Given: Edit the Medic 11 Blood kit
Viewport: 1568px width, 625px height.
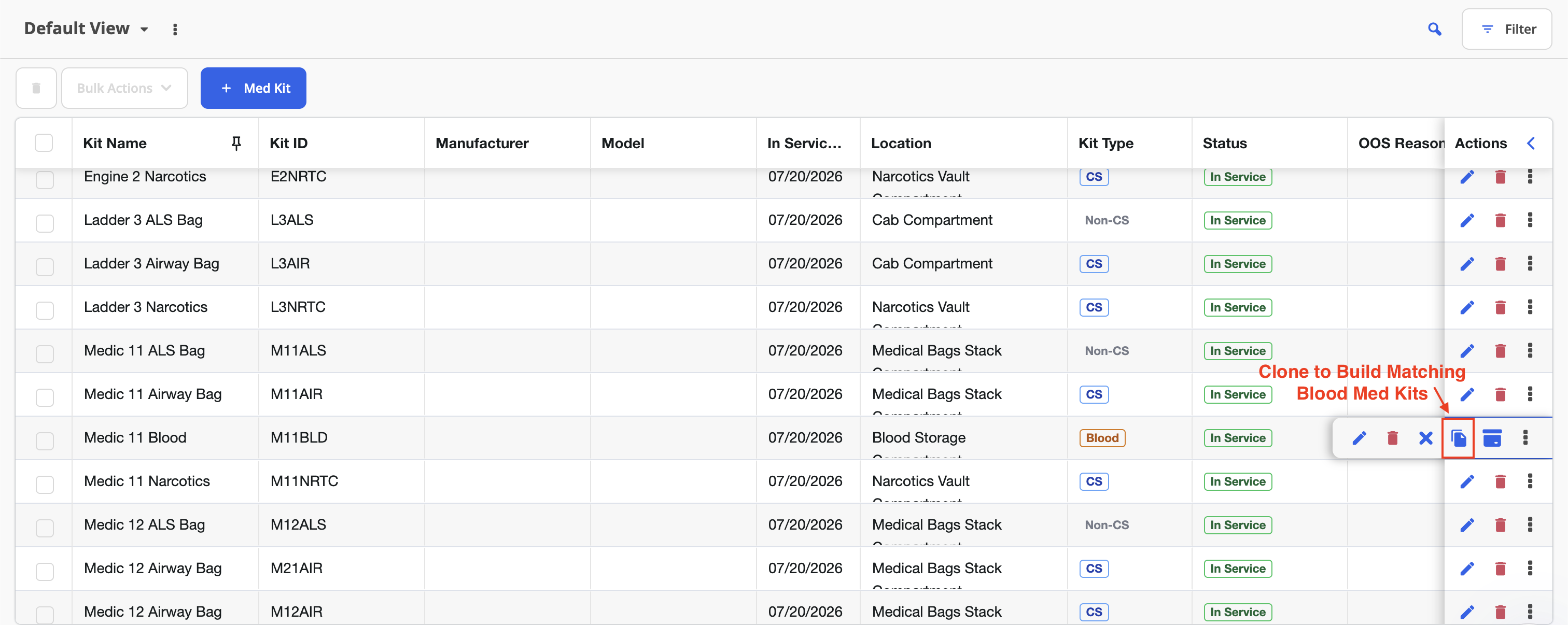Looking at the screenshot, I should [1359, 437].
